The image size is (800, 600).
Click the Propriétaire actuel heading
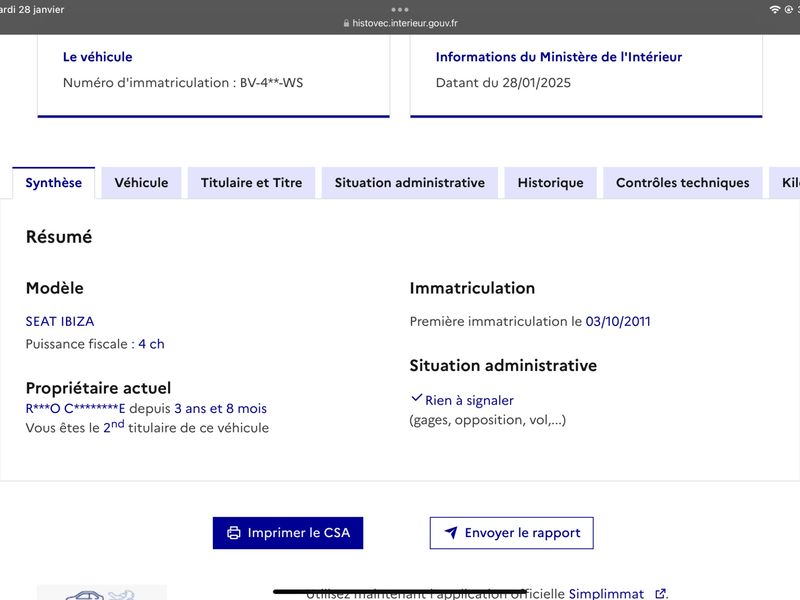98,388
